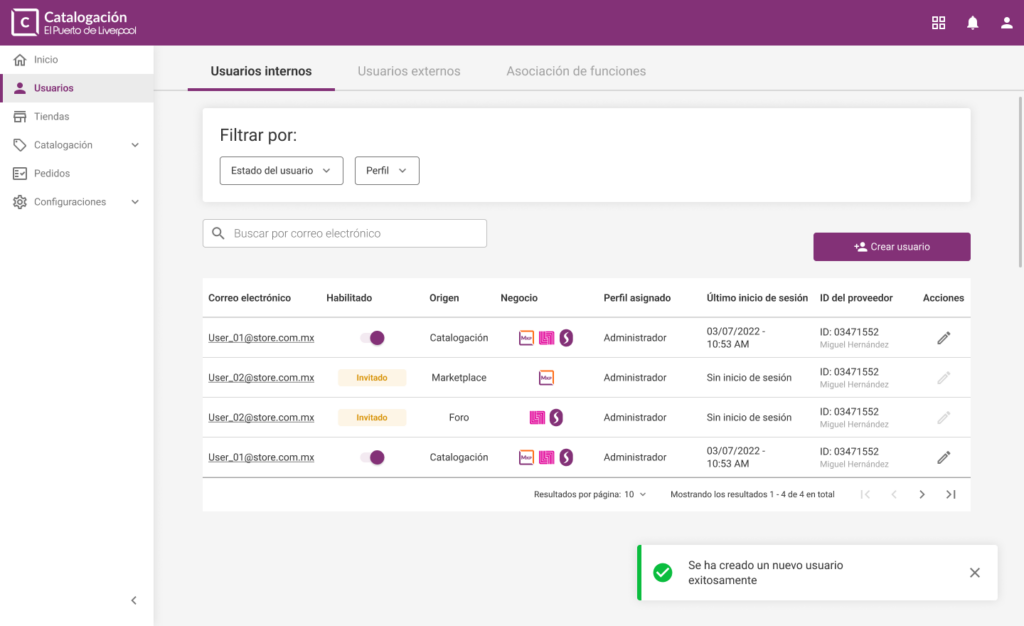Click the pencil icon in Marketplace row
The width and height of the screenshot is (1024, 626).
[944, 377]
